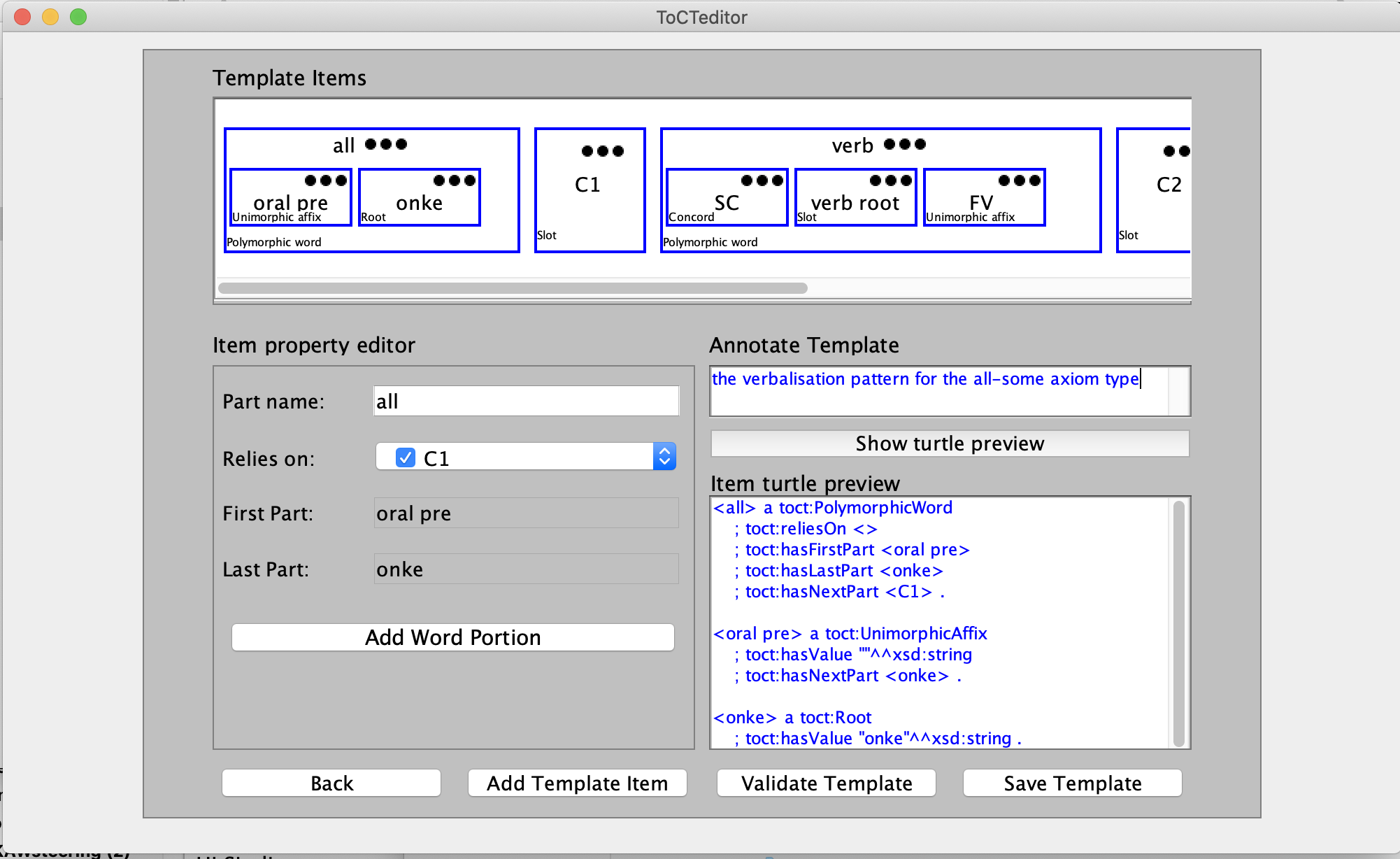1400x859 pixels.
Task: Click the template items horizontal scrollbar
Action: coord(513,288)
